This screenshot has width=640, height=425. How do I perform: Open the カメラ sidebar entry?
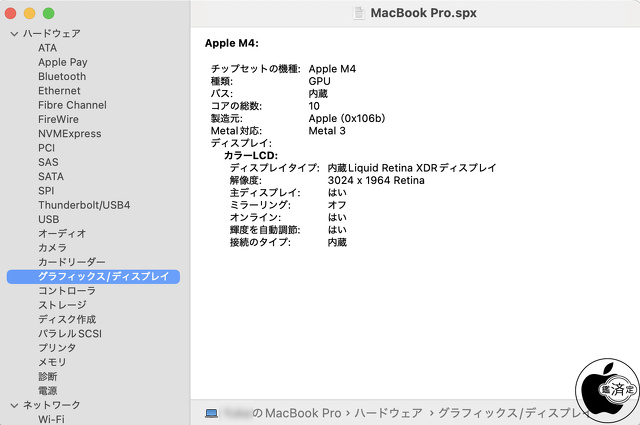click(52, 248)
